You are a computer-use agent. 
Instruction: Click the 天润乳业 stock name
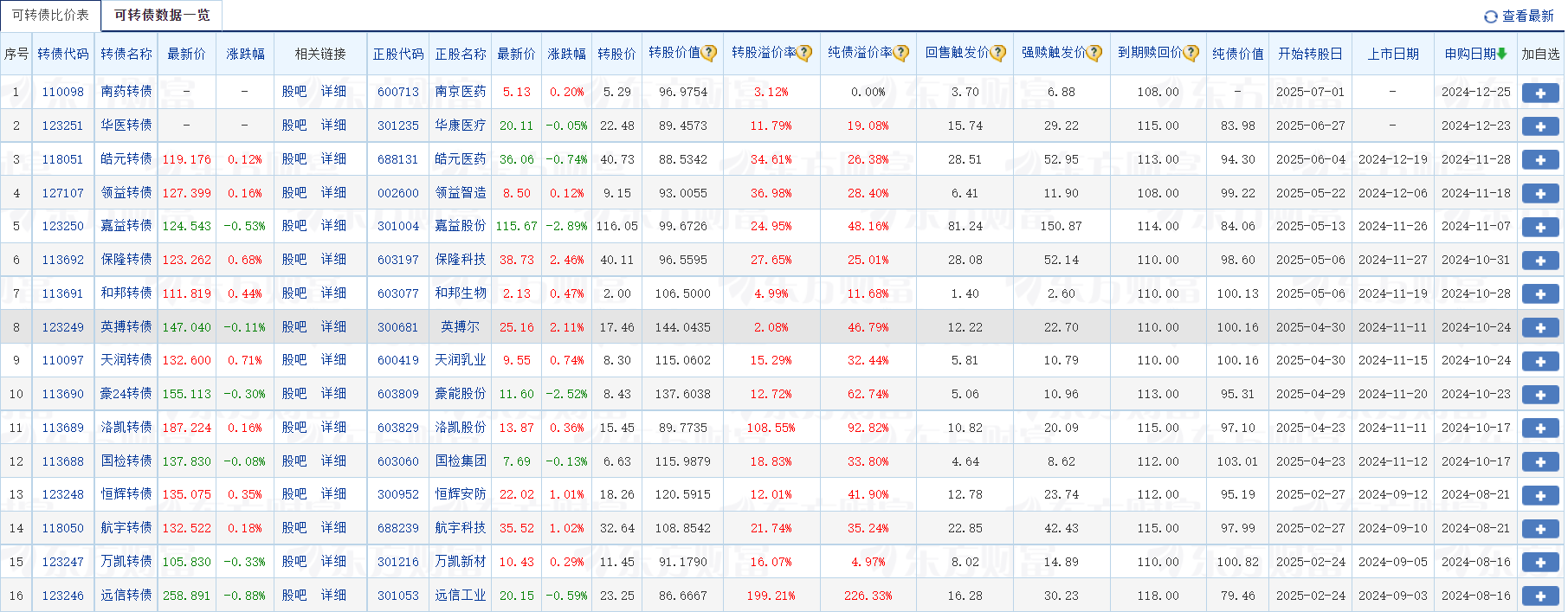pos(461,360)
